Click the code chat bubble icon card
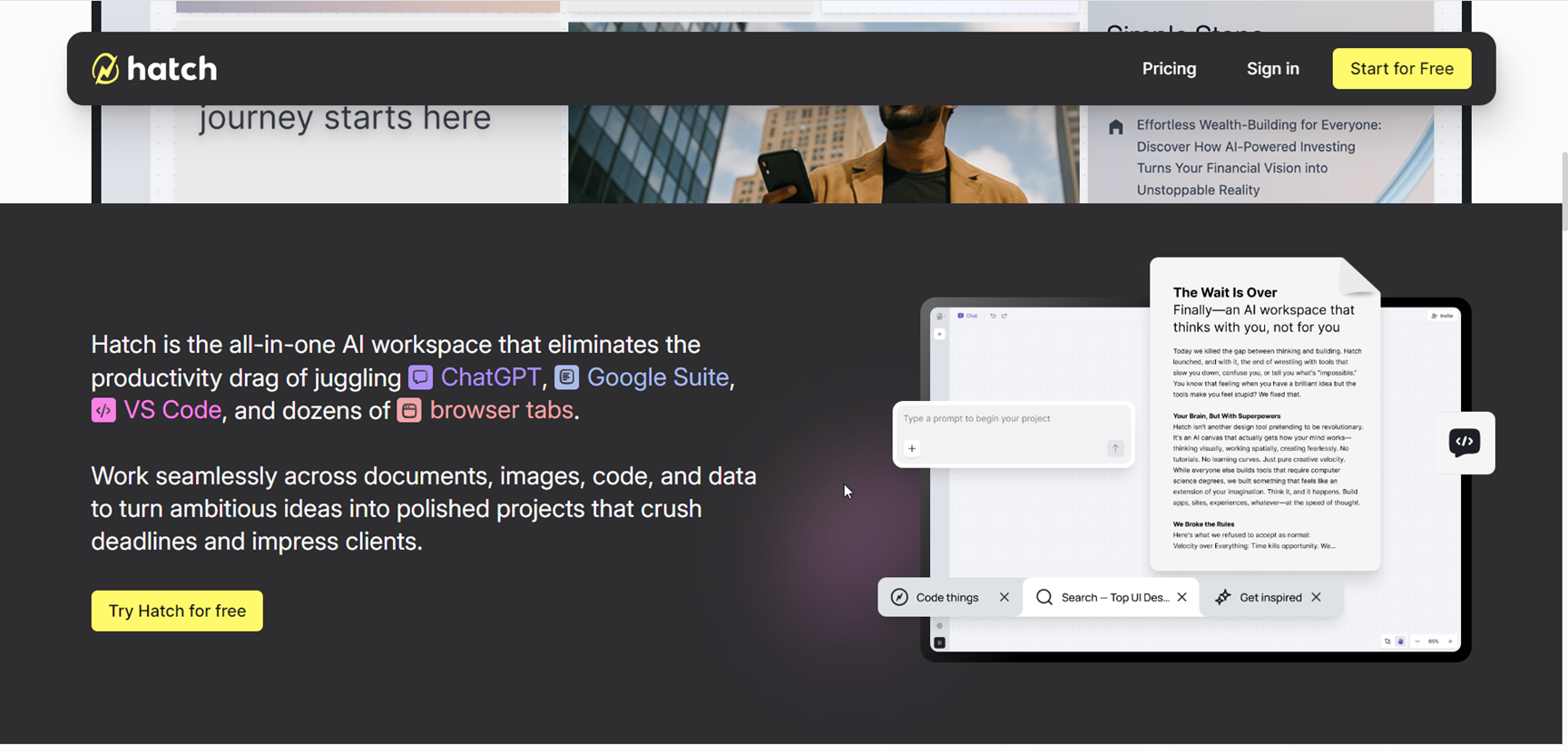Viewport: 1568px width, 753px height. pyautogui.click(x=1465, y=443)
